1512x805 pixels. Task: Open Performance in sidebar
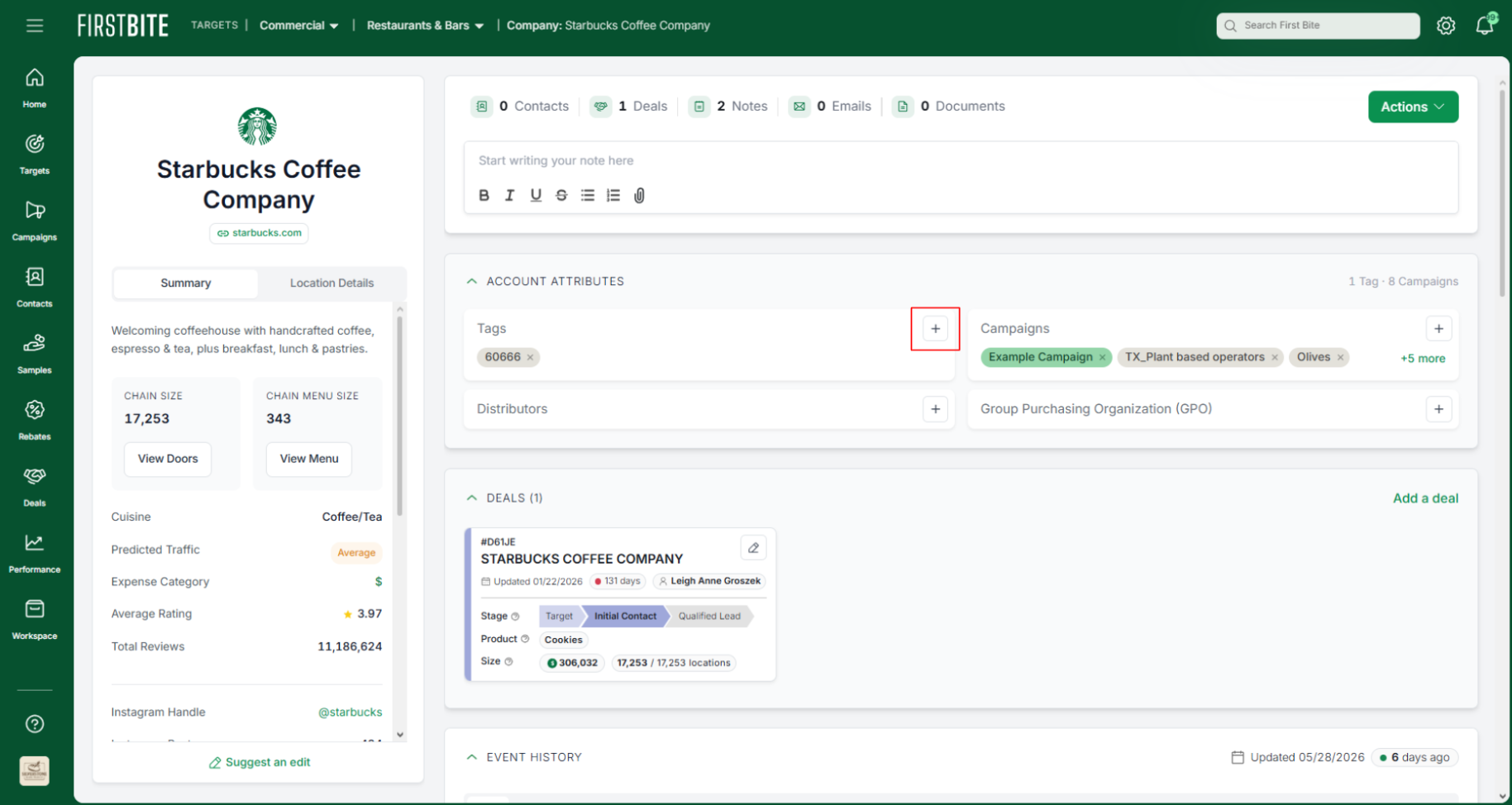tap(35, 553)
